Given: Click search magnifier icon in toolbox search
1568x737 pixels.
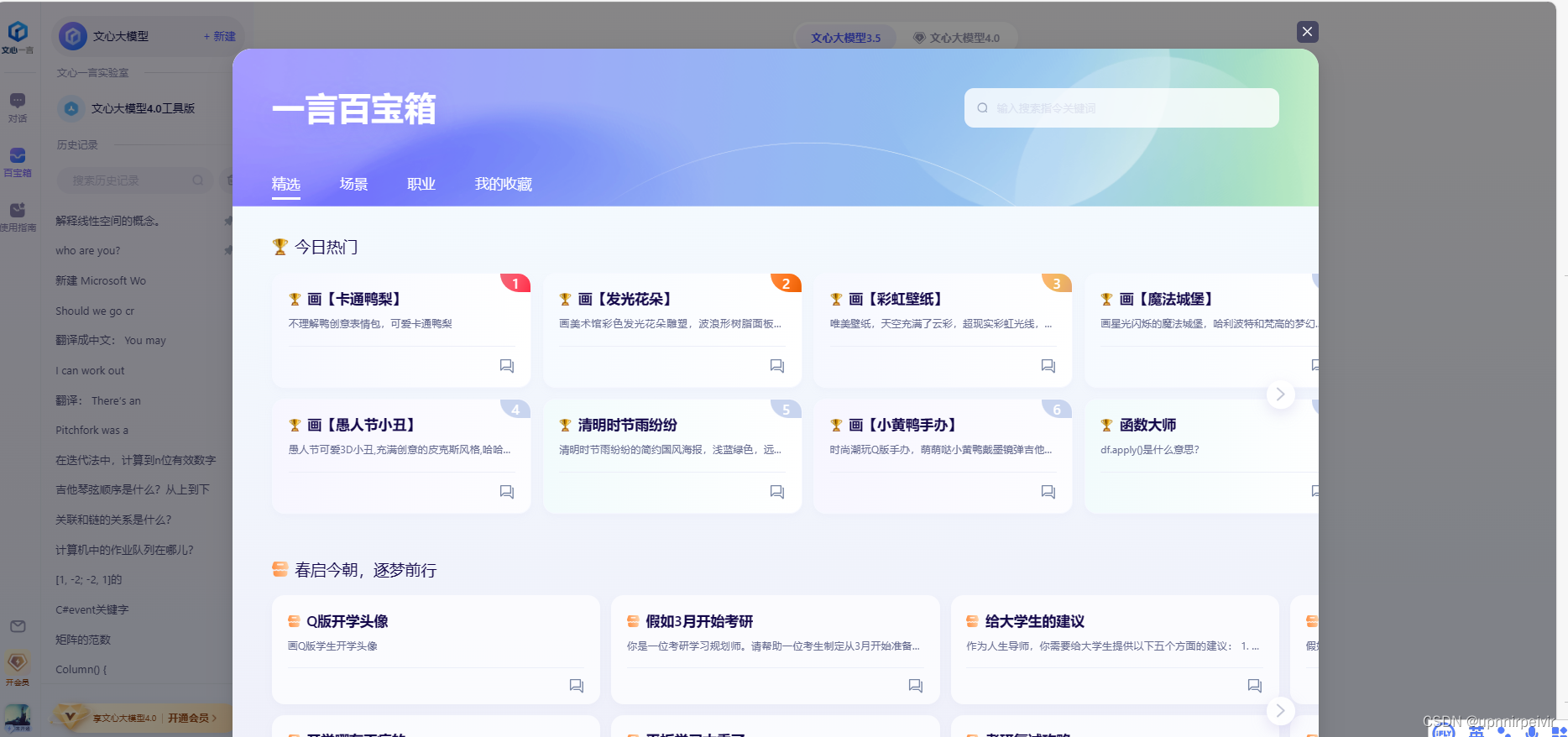Looking at the screenshot, I should click(983, 108).
